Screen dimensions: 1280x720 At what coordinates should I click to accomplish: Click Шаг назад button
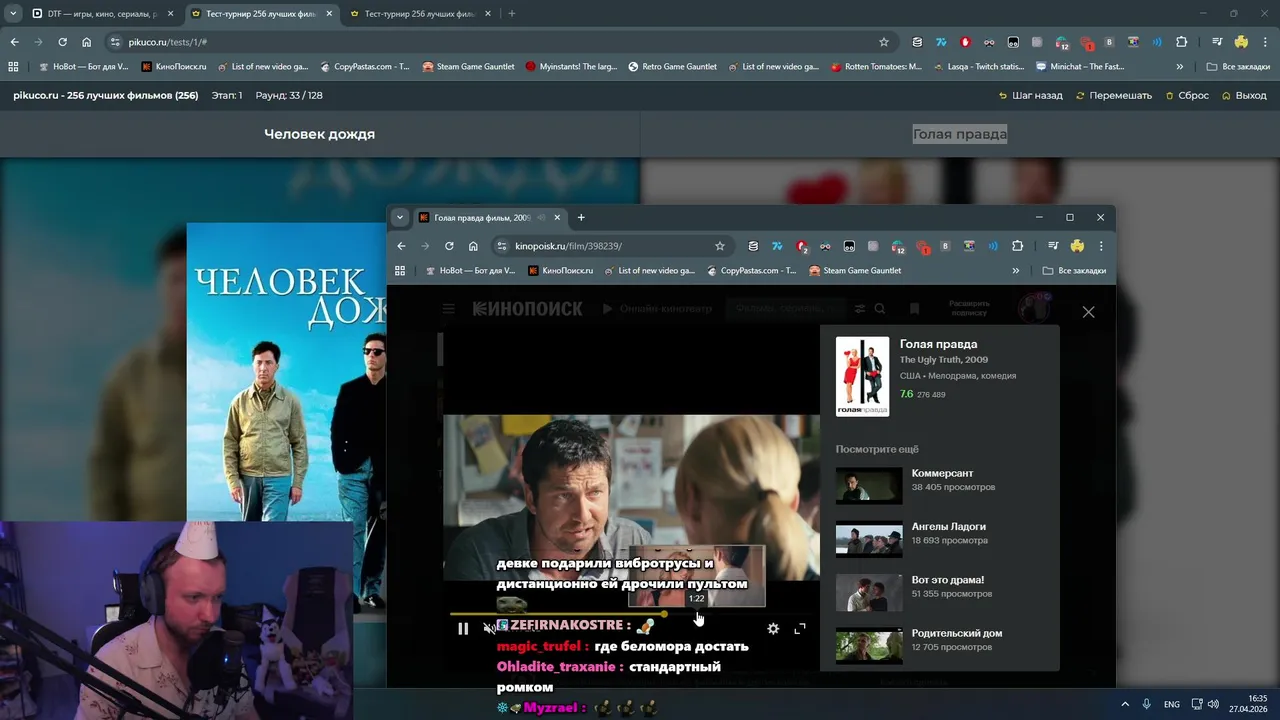click(x=1031, y=95)
